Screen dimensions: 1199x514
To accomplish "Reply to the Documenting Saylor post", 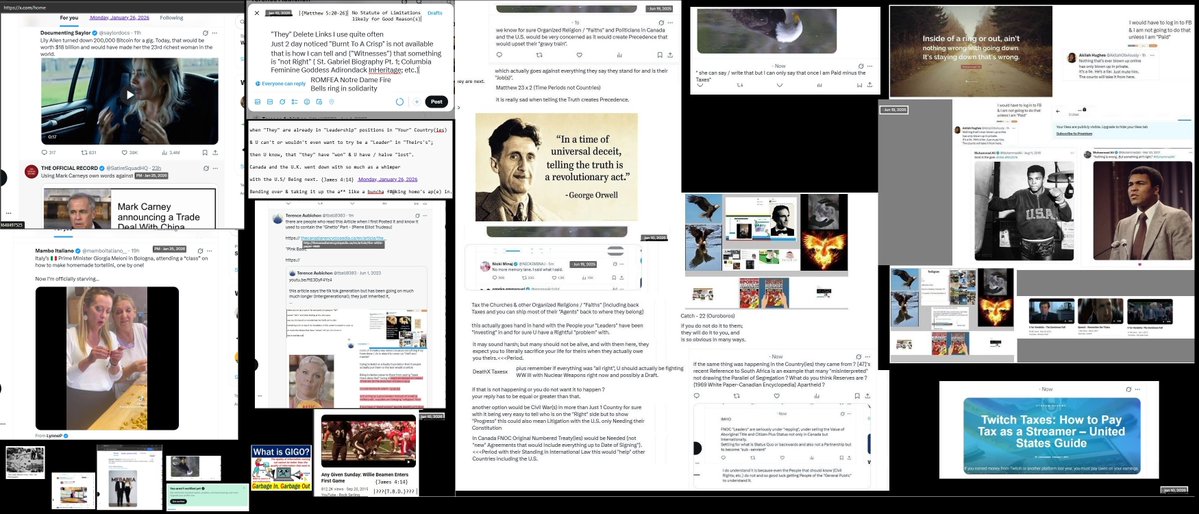I will pos(44,152).
